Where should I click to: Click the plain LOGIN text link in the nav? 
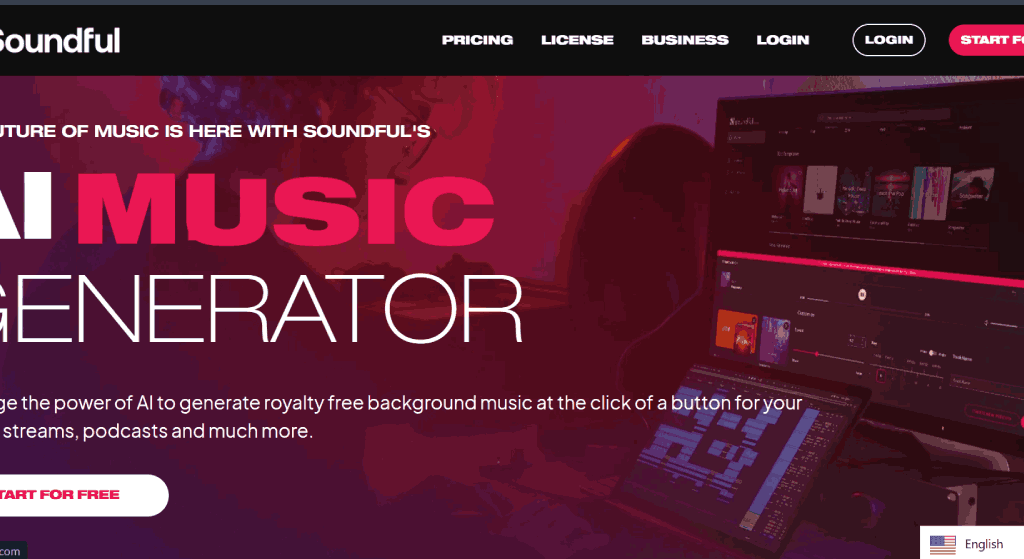pyautogui.click(x=782, y=40)
